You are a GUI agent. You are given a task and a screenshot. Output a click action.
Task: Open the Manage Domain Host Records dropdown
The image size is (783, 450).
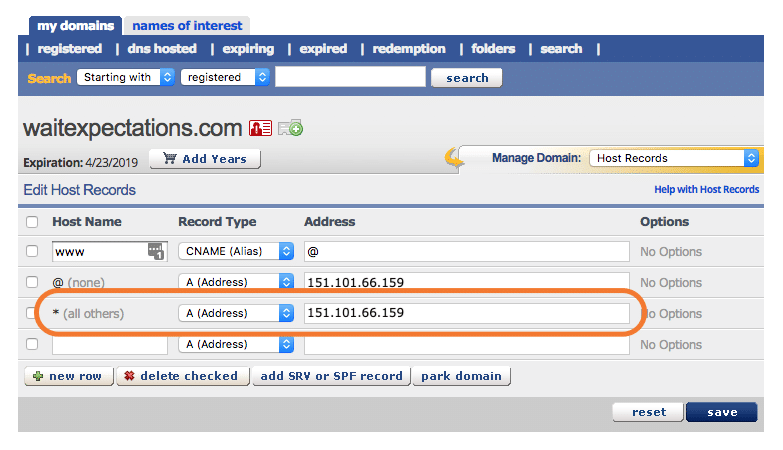pyautogui.click(x=674, y=158)
